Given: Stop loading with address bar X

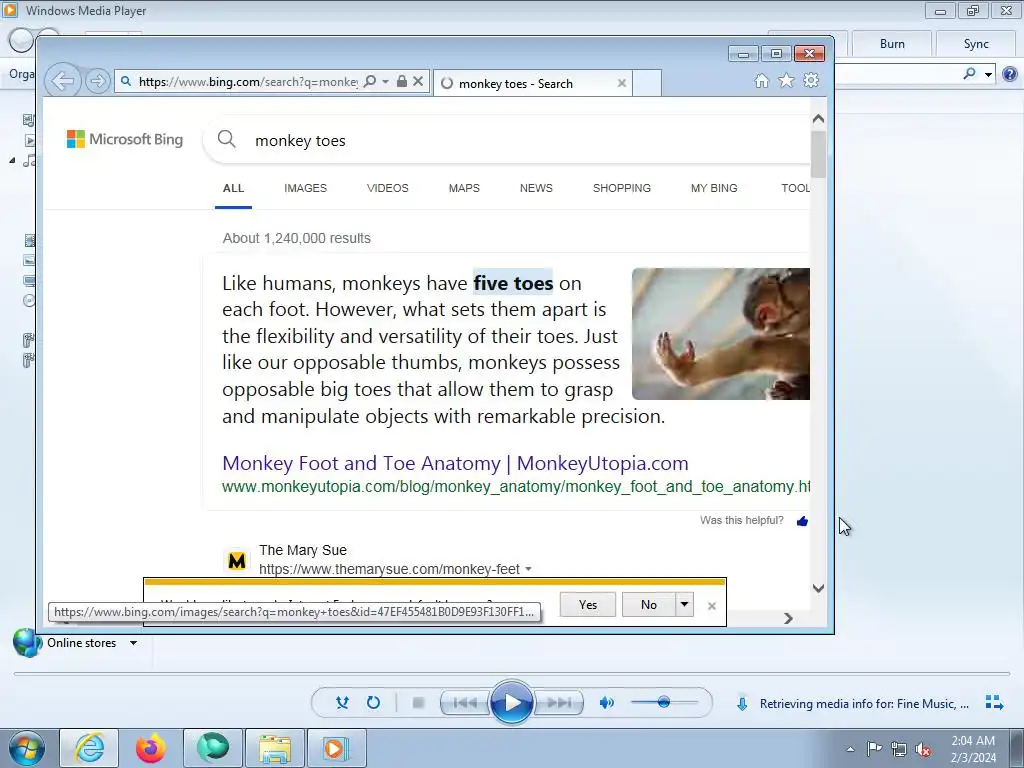Looking at the screenshot, I should click(419, 82).
